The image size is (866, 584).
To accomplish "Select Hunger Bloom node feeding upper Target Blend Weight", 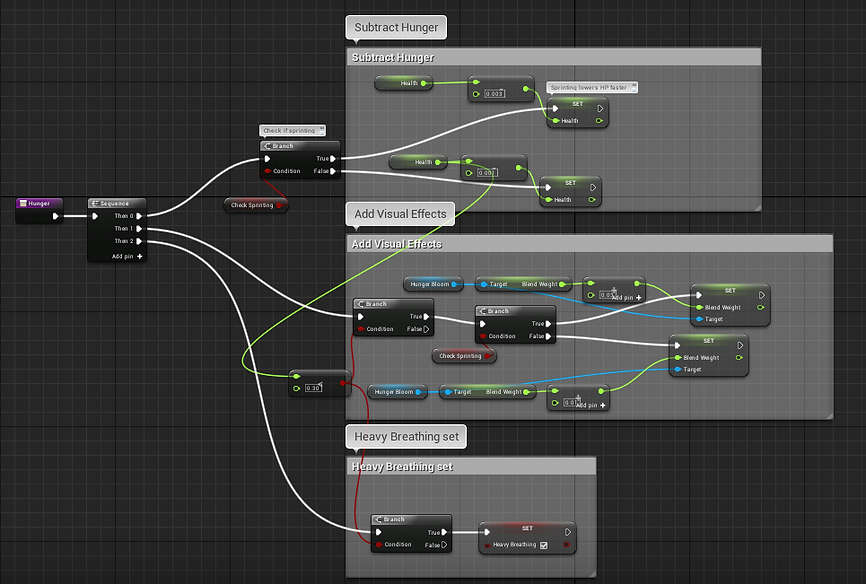I will 433,285.
